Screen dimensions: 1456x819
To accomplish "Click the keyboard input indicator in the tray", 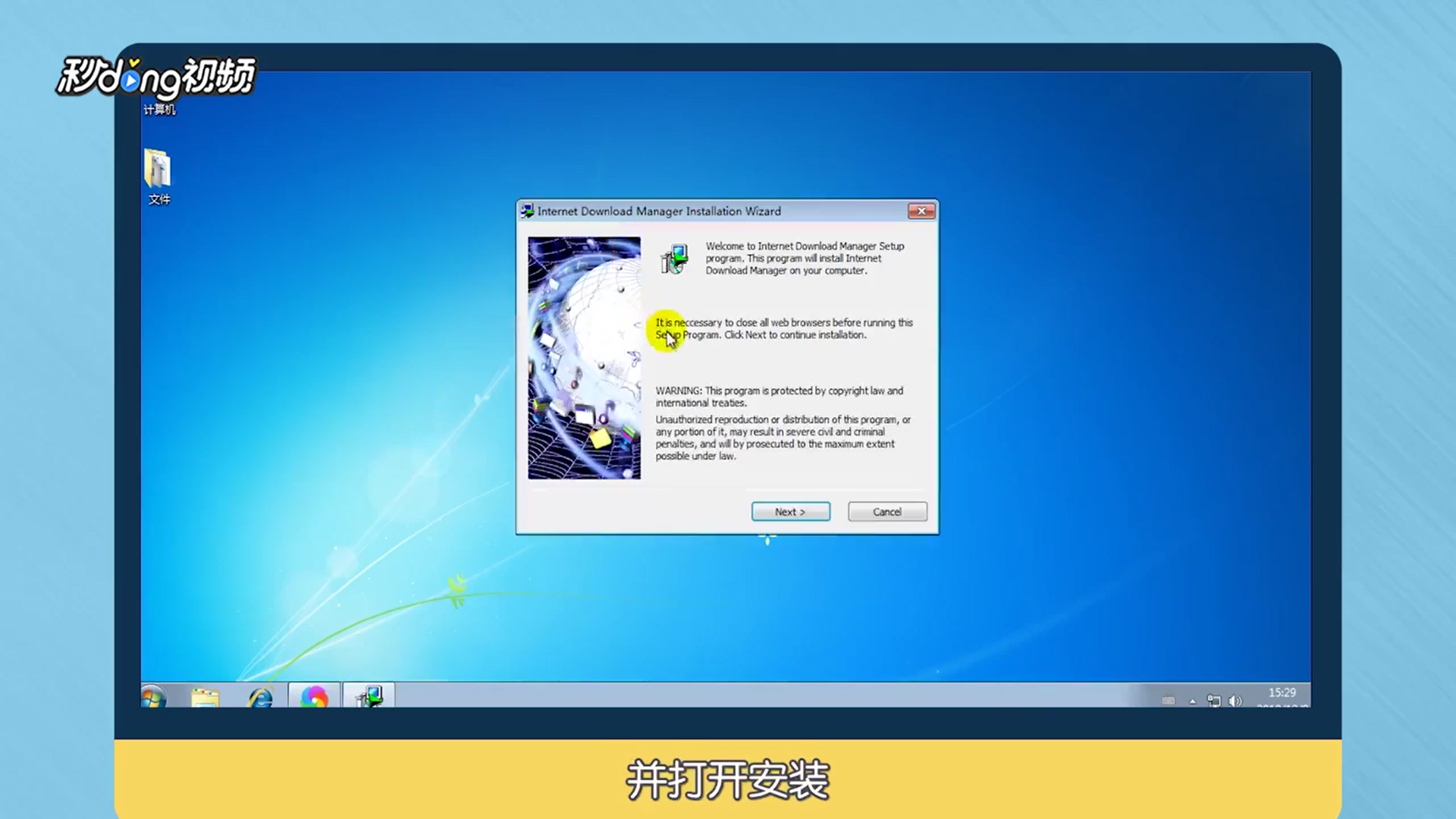I will [x=1168, y=701].
